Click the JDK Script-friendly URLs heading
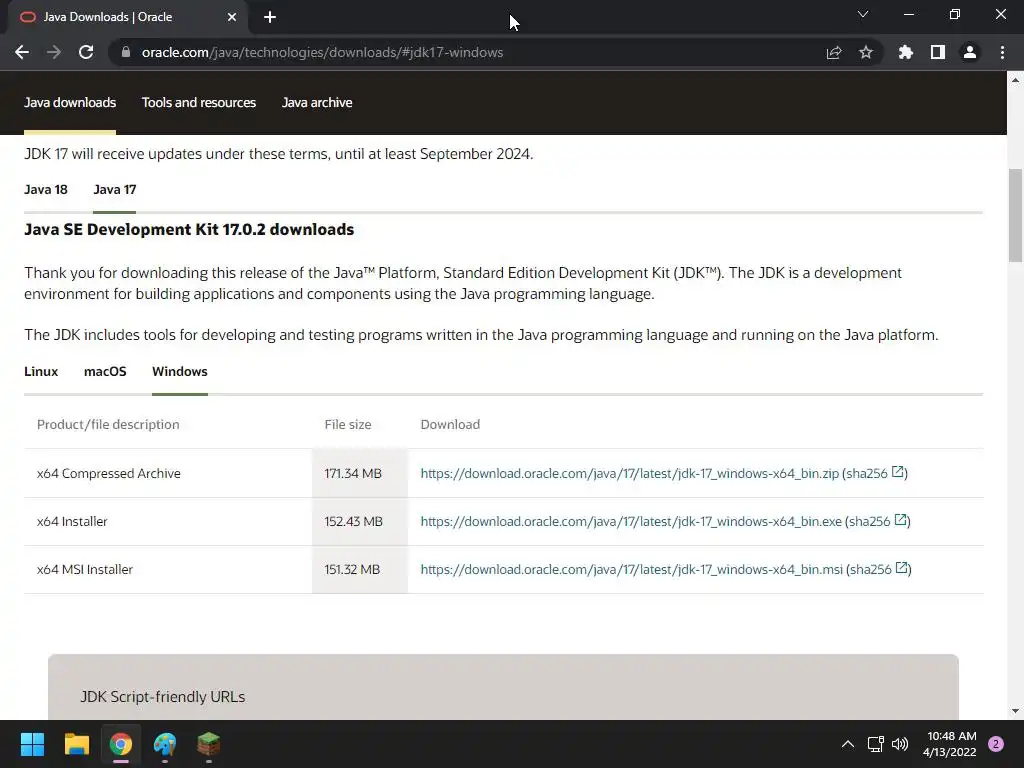The width and height of the screenshot is (1024, 768). pos(163,697)
